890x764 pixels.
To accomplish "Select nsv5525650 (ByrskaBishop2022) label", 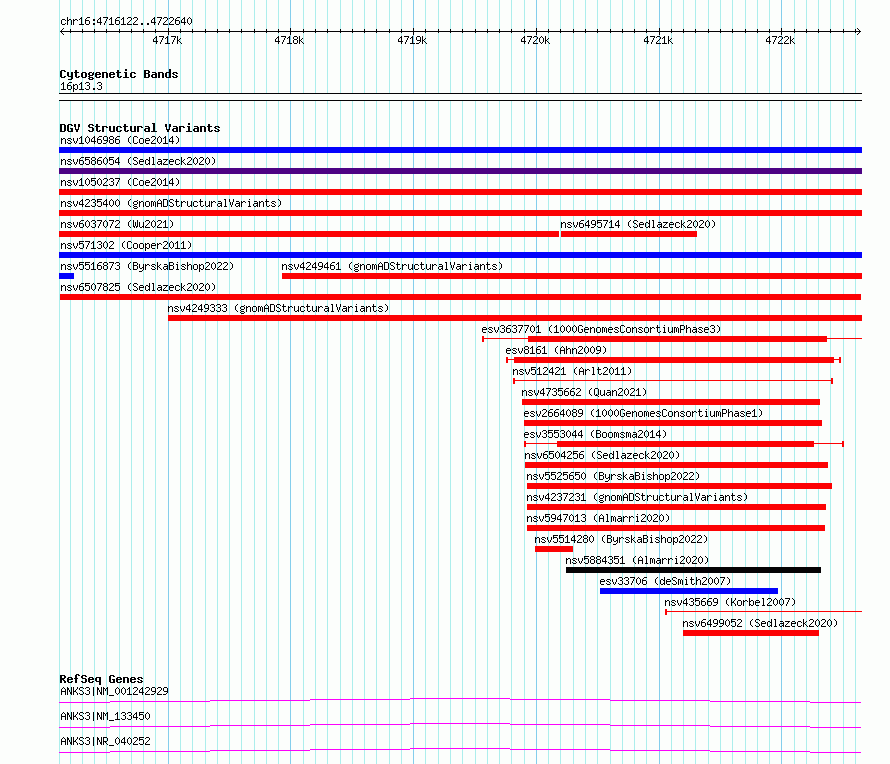I will [613, 476].
